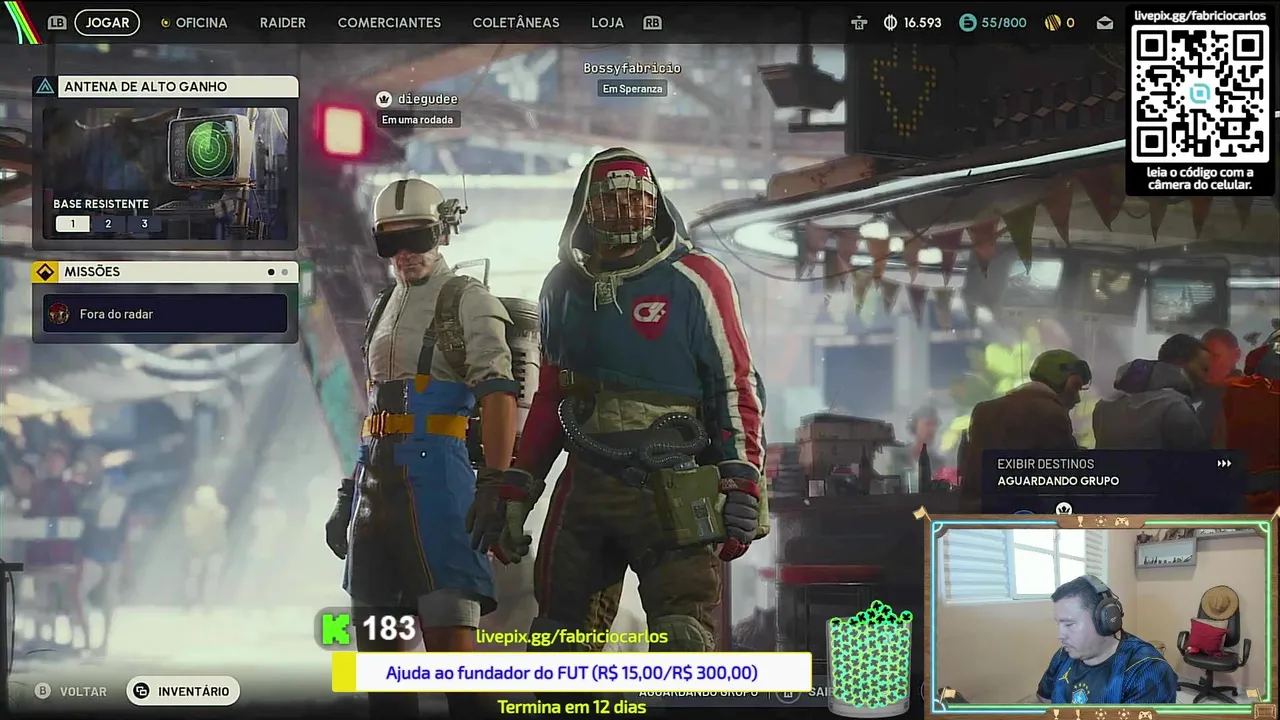Open the RAIDER tab
The width and height of the screenshot is (1280, 720).
click(x=283, y=22)
